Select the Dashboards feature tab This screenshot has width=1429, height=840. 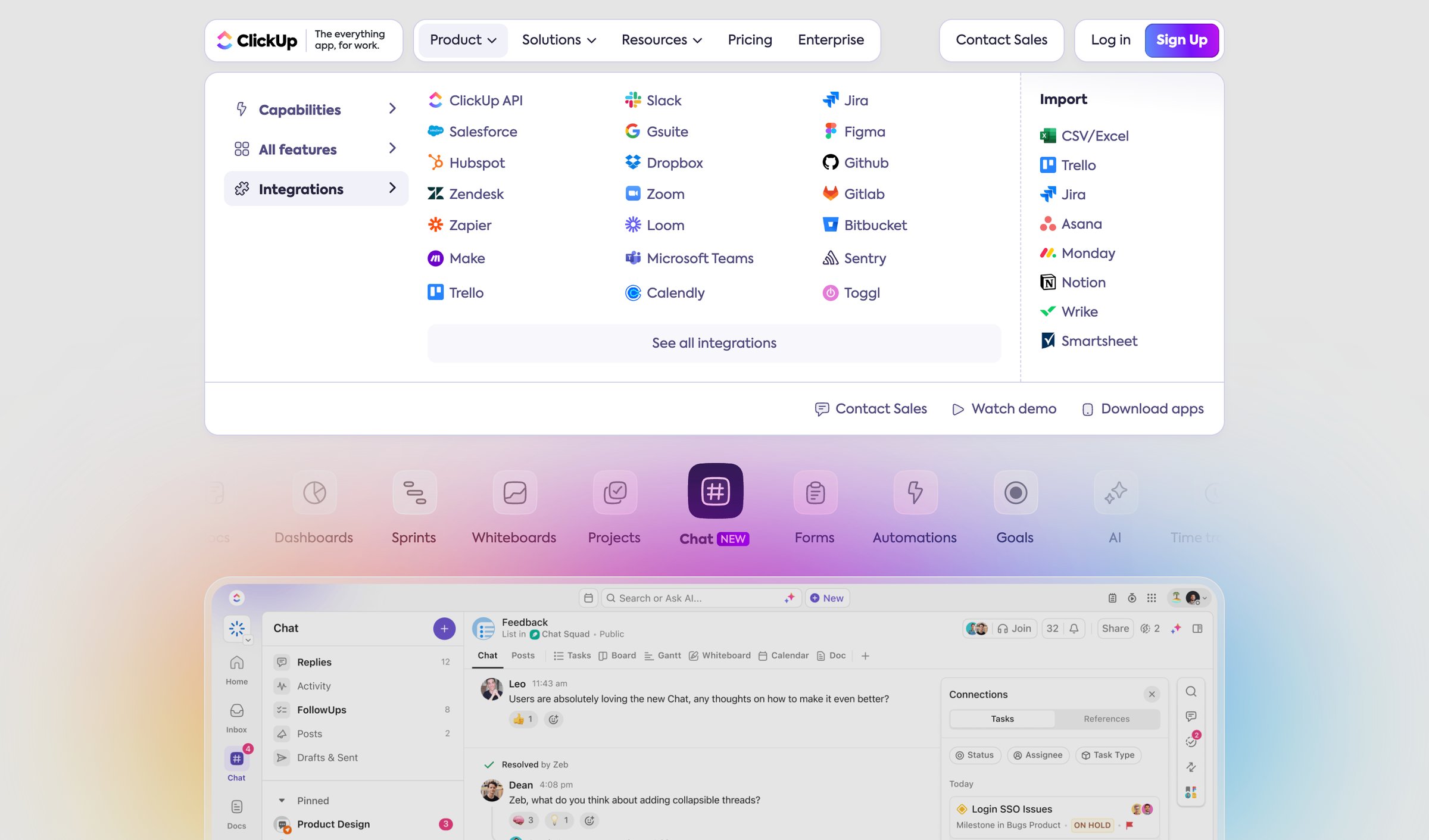(314, 508)
